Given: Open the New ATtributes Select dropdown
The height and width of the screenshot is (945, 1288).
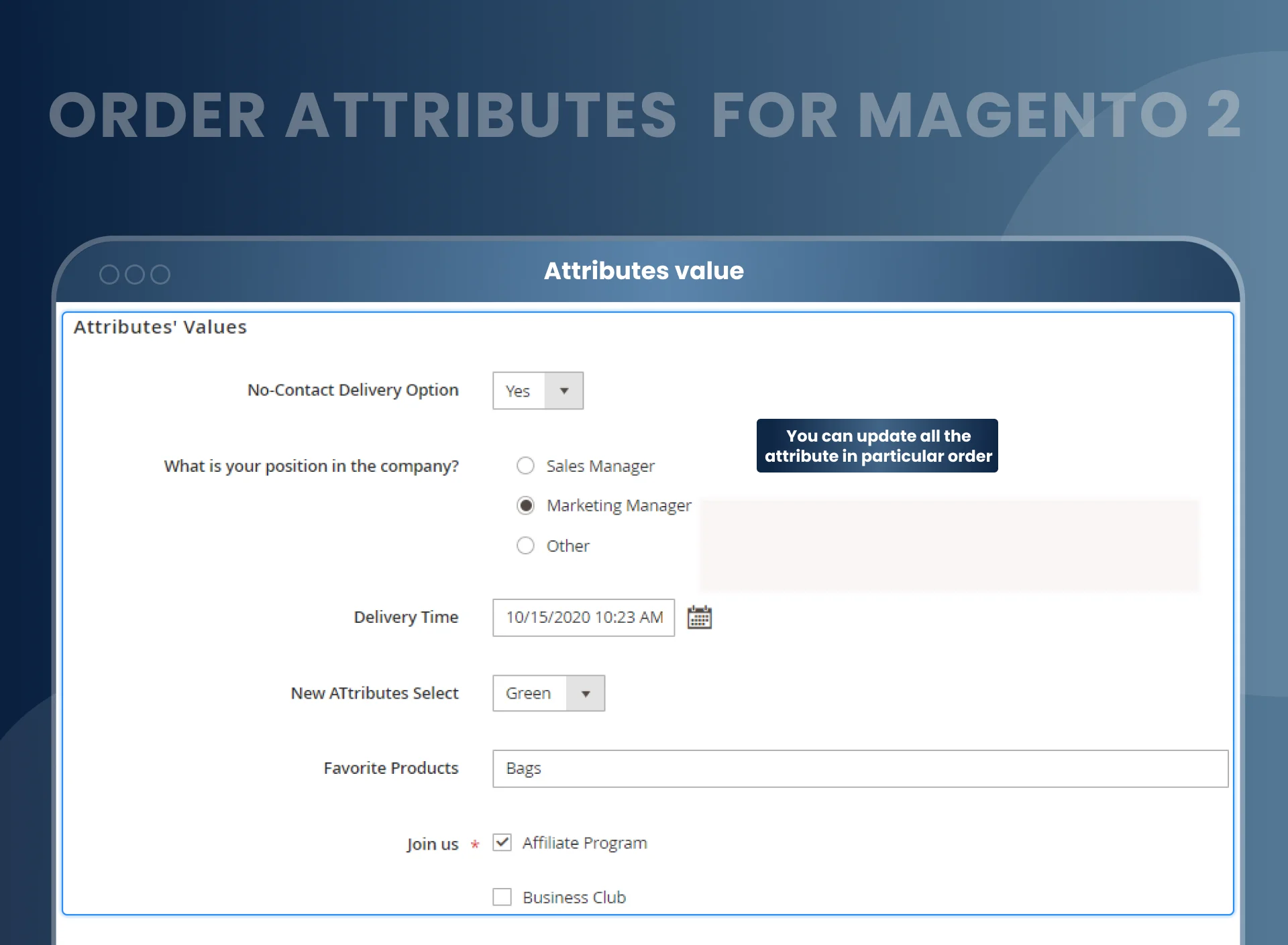Looking at the screenshot, I should tap(549, 693).
